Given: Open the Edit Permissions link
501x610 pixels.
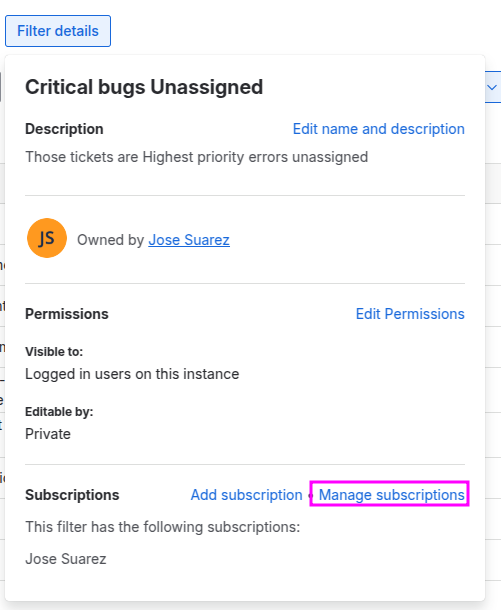Looking at the screenshot, I should click(x=410, y=314).
